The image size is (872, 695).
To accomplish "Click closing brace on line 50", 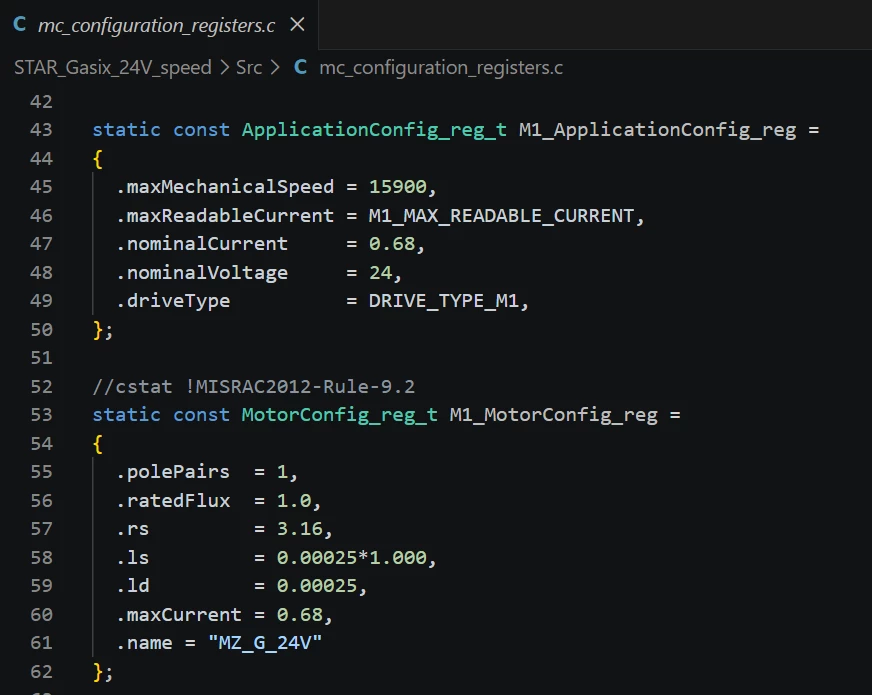I will [x=98, y=330].
